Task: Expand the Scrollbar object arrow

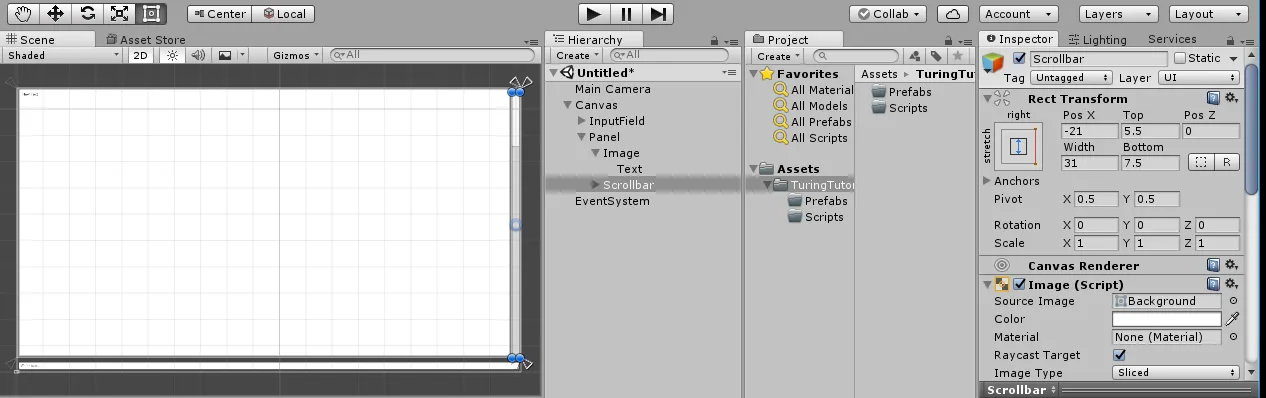Action: tap(596, 185)
